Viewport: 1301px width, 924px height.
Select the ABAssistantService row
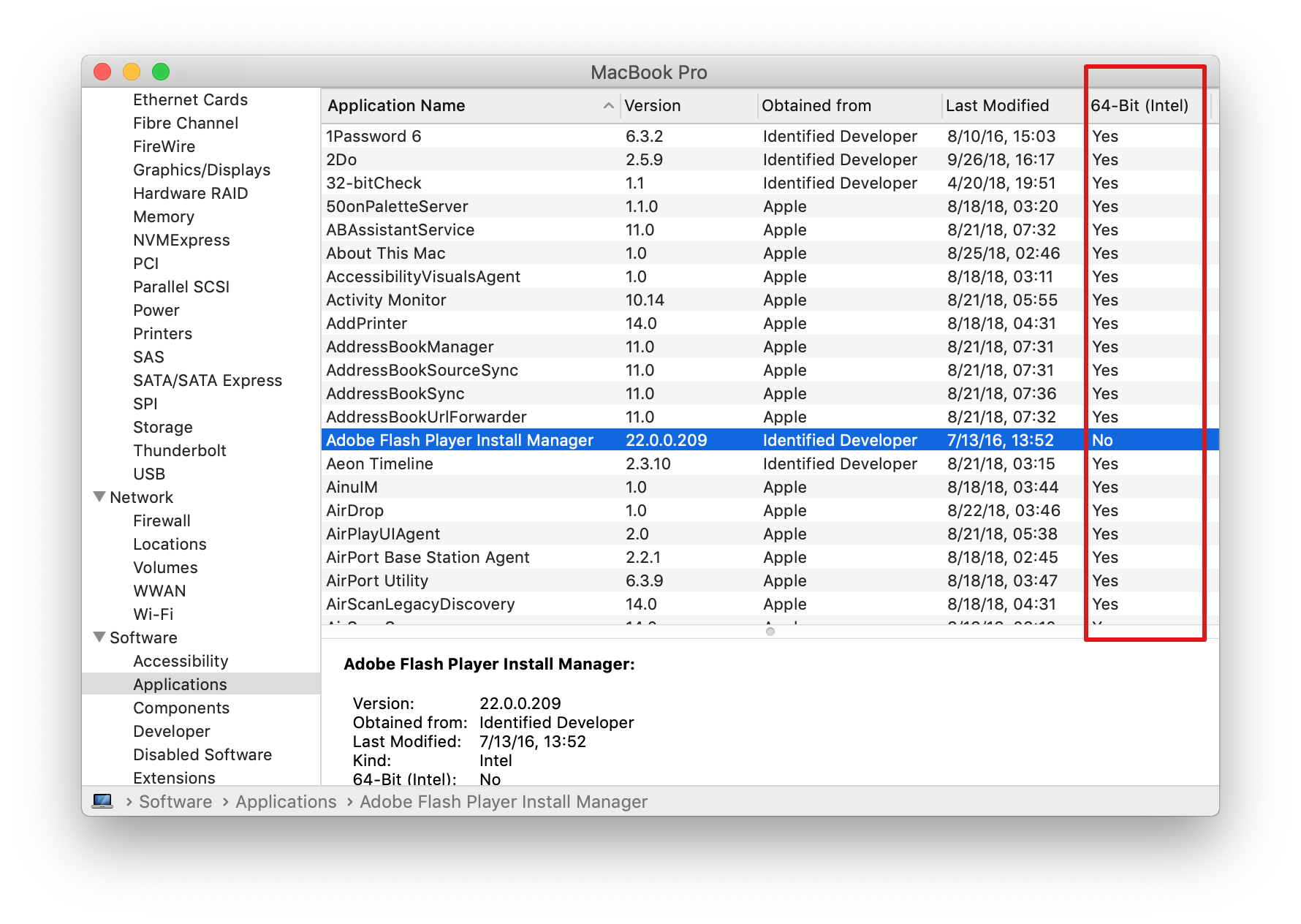pyautogui.click(x=770, y=230)
